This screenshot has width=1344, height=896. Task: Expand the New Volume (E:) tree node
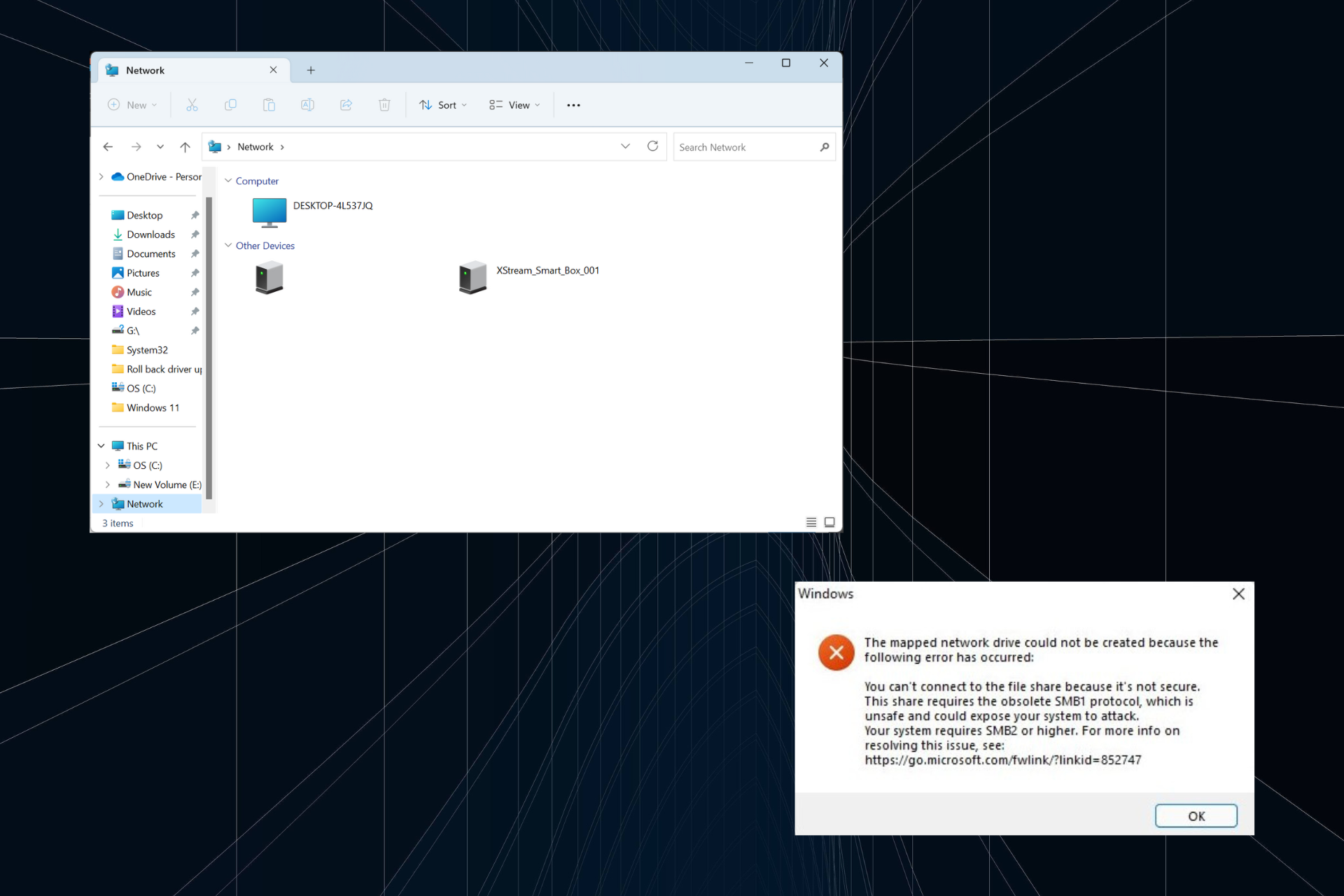coord(107,484)
